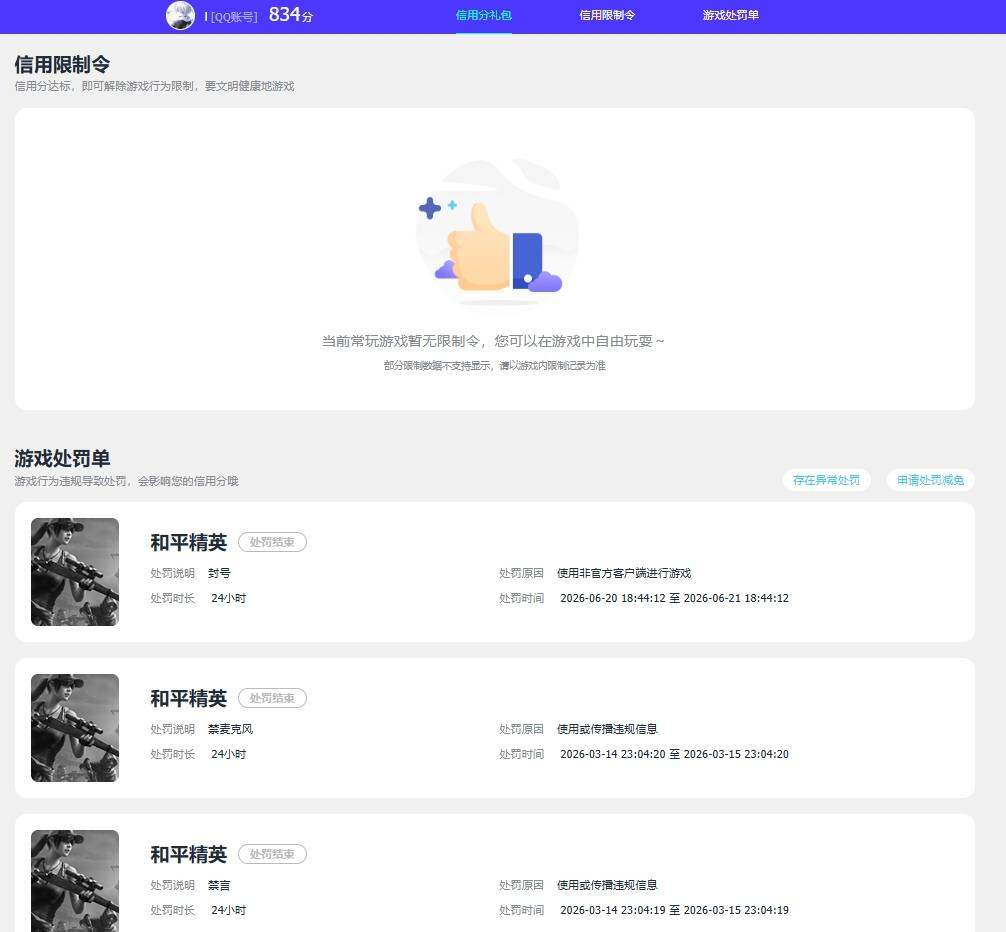This screenshot has width=1006, height=932.
Task: Click reason 使用非官方客户端进行游戏
Action: tap(624, 573)
